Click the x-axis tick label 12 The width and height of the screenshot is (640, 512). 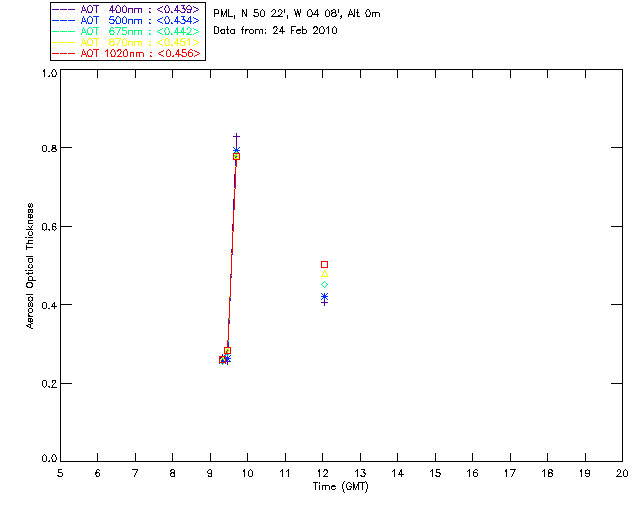pos(322,473)
